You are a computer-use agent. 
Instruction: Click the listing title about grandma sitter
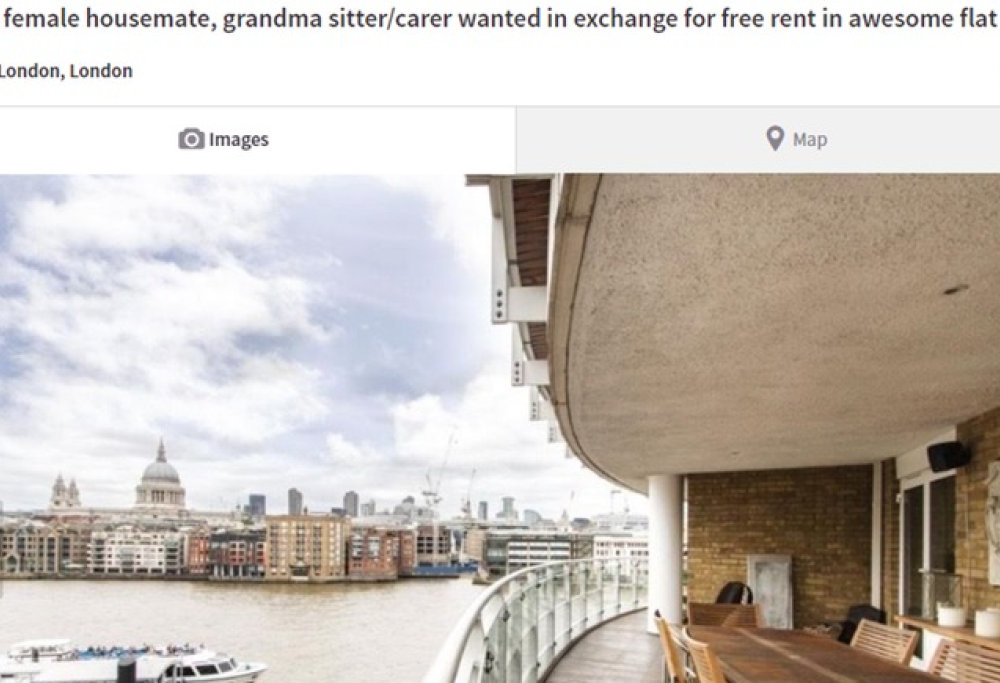point(500,18)
